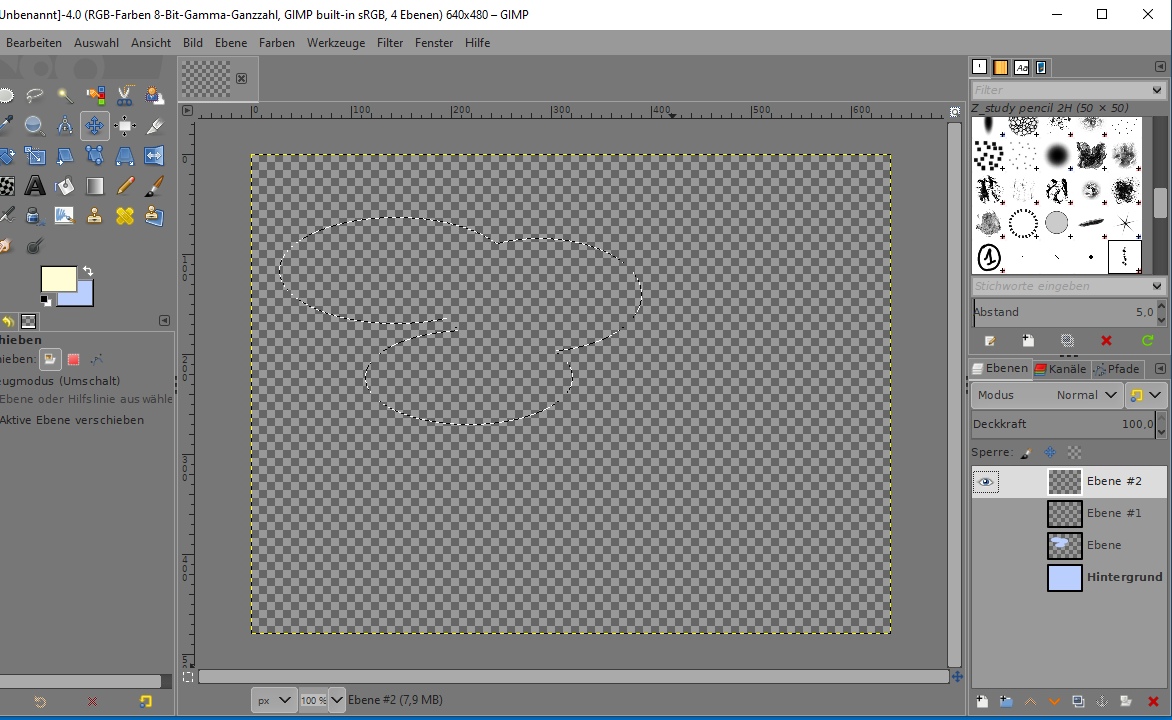The height and width of the screenshot is (720, 1172).
Task: Click the foreground color swatch
Action: (x=58, y=279)
